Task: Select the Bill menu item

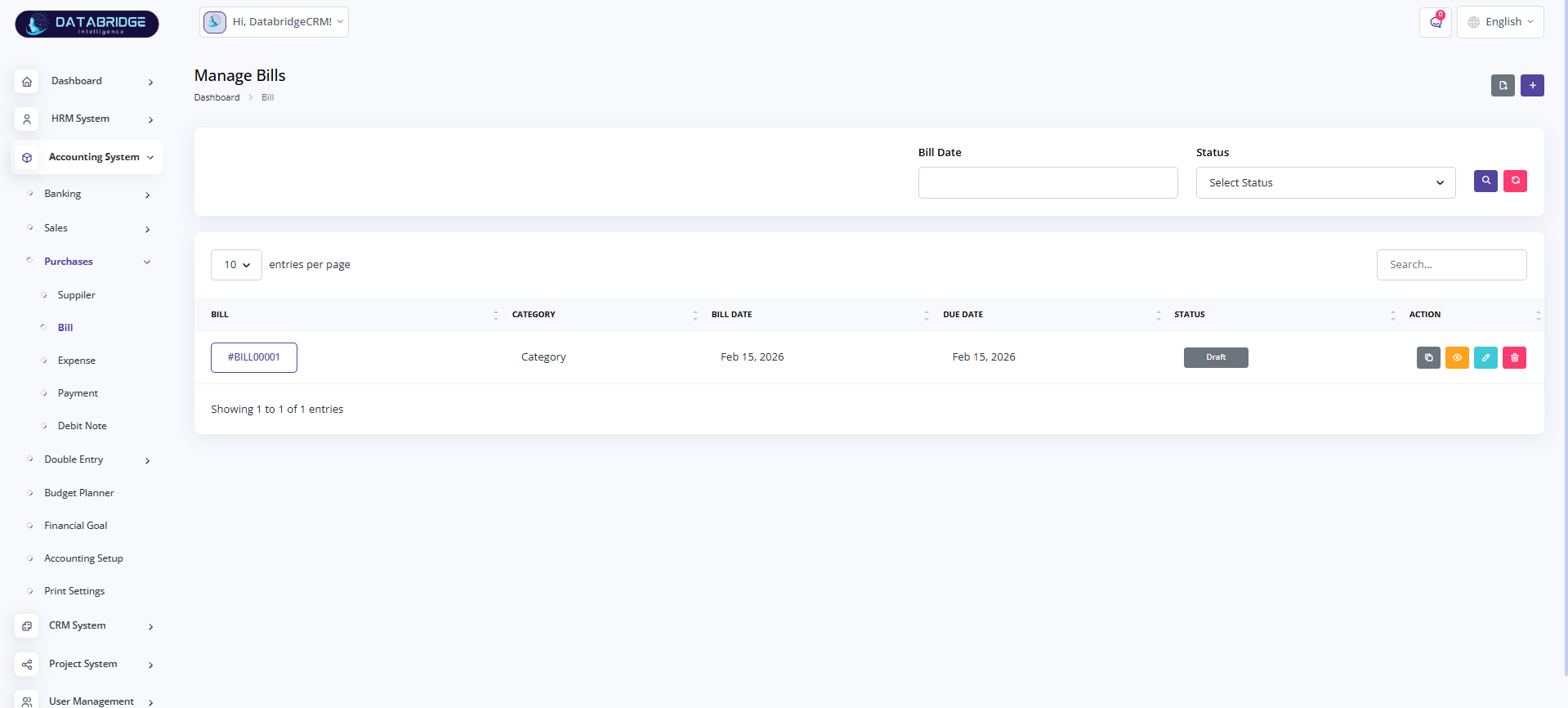Action: [65, 328]
